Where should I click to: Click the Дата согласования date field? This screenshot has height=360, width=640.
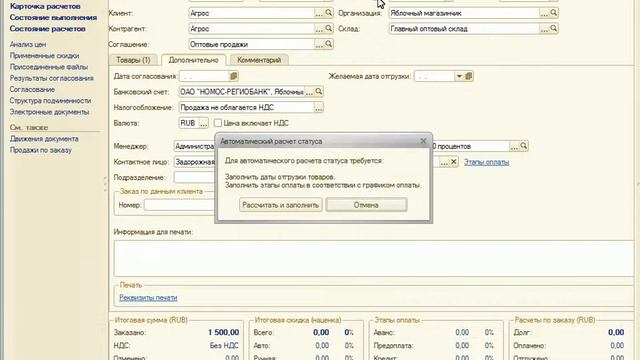coord(204,76)
